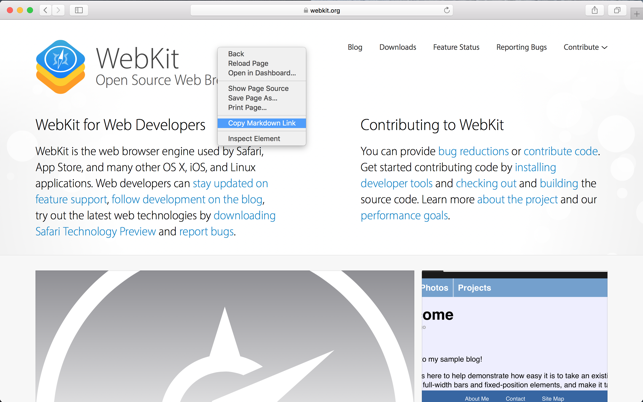The width and height of the screenshot is (643, 402).
Task: Reload page with the address bar icon
Action: pos(447,10)
